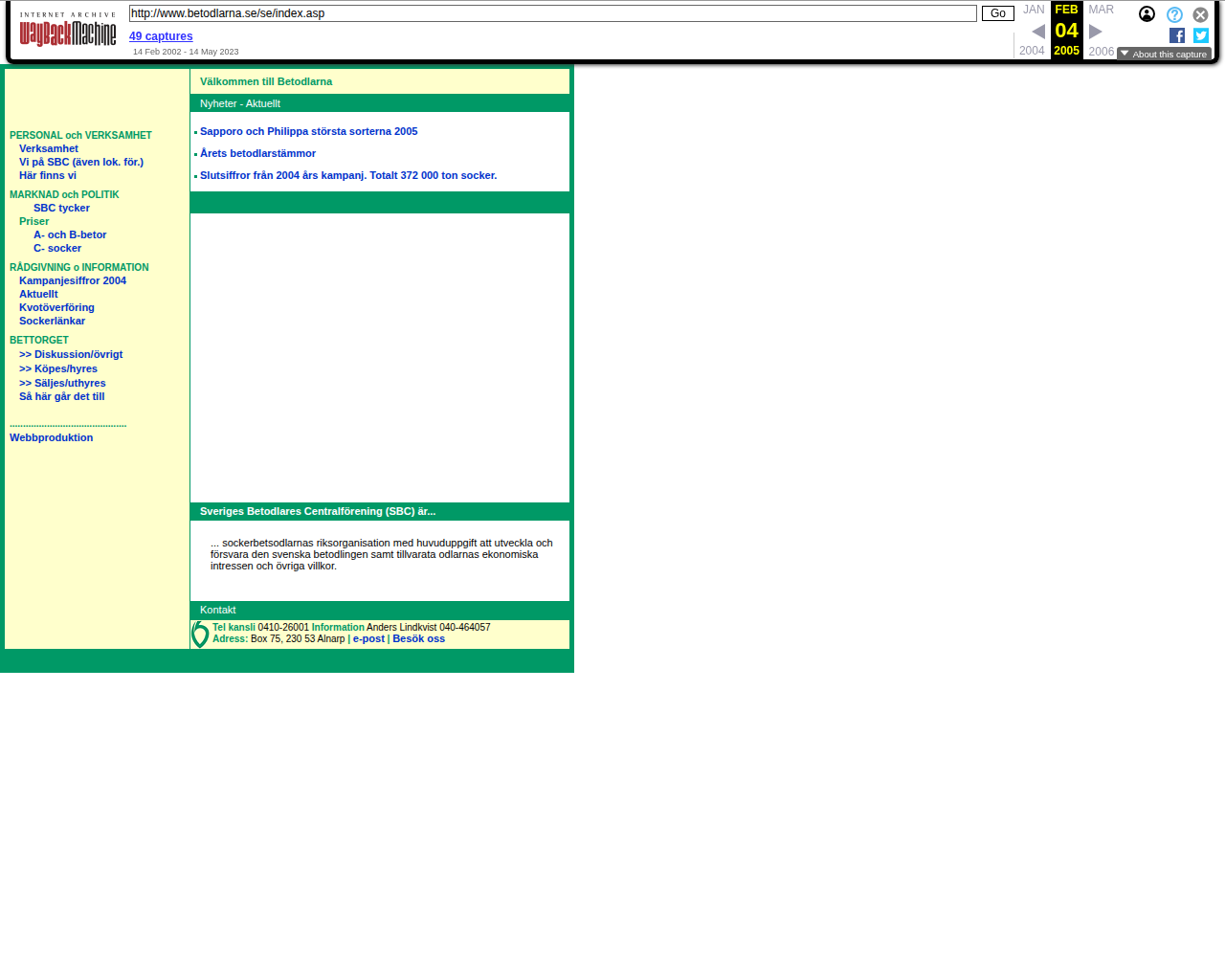
Task: Expand About this capture
Action: click(1164, 54)
